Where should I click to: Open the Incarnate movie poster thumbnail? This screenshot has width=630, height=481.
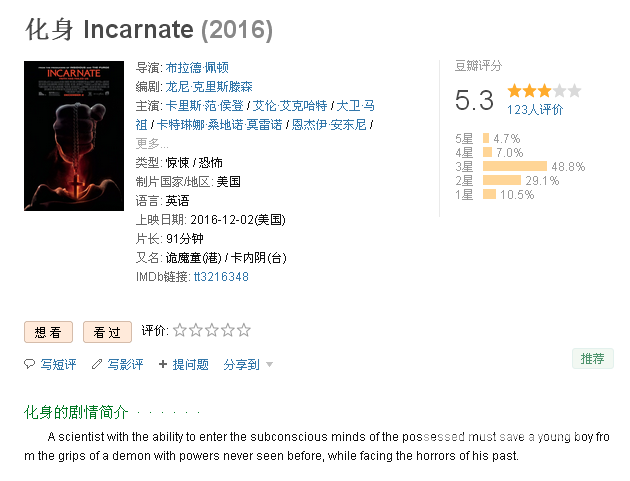74,136
